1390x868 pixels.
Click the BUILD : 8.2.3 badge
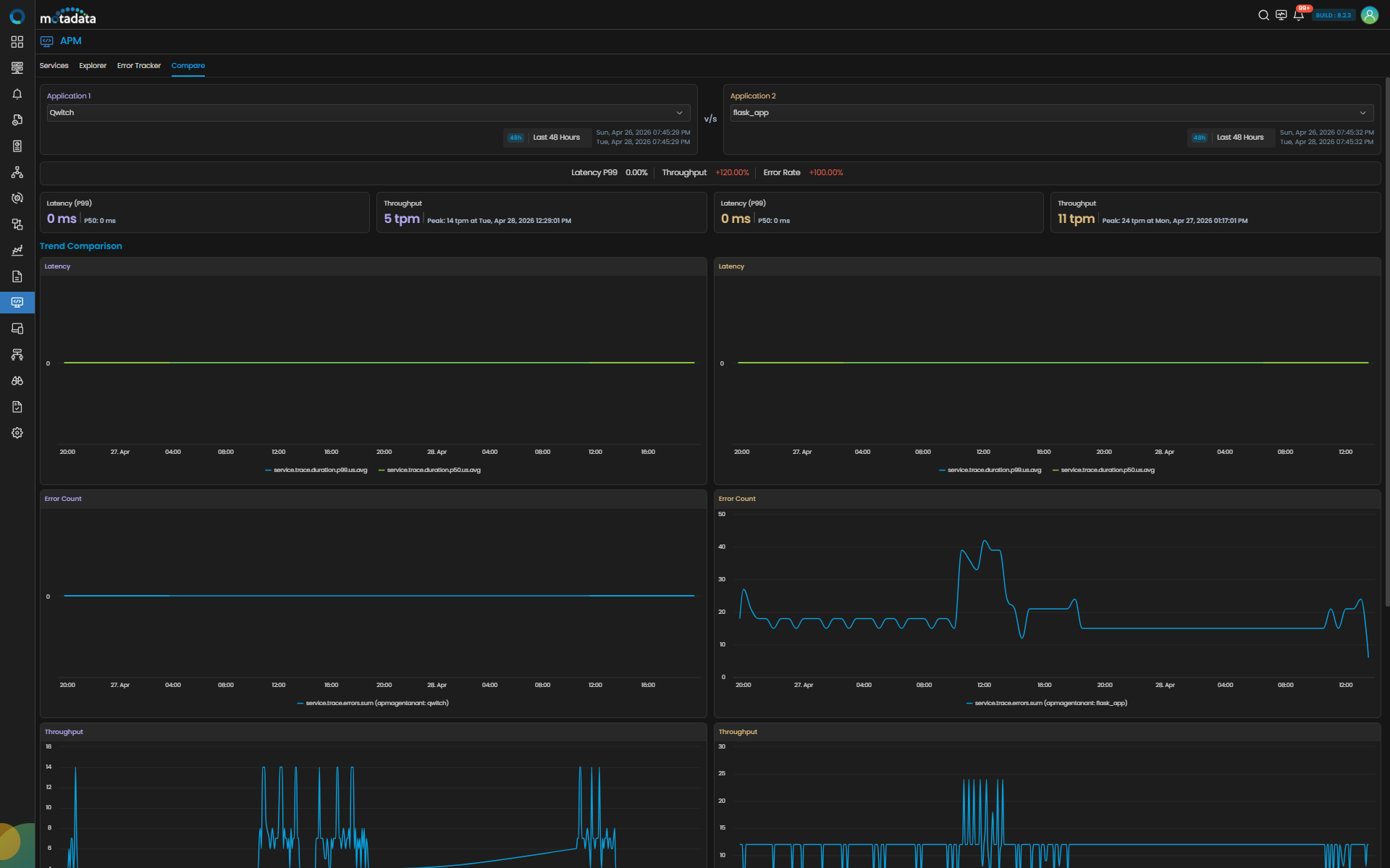pos(1334,15)
